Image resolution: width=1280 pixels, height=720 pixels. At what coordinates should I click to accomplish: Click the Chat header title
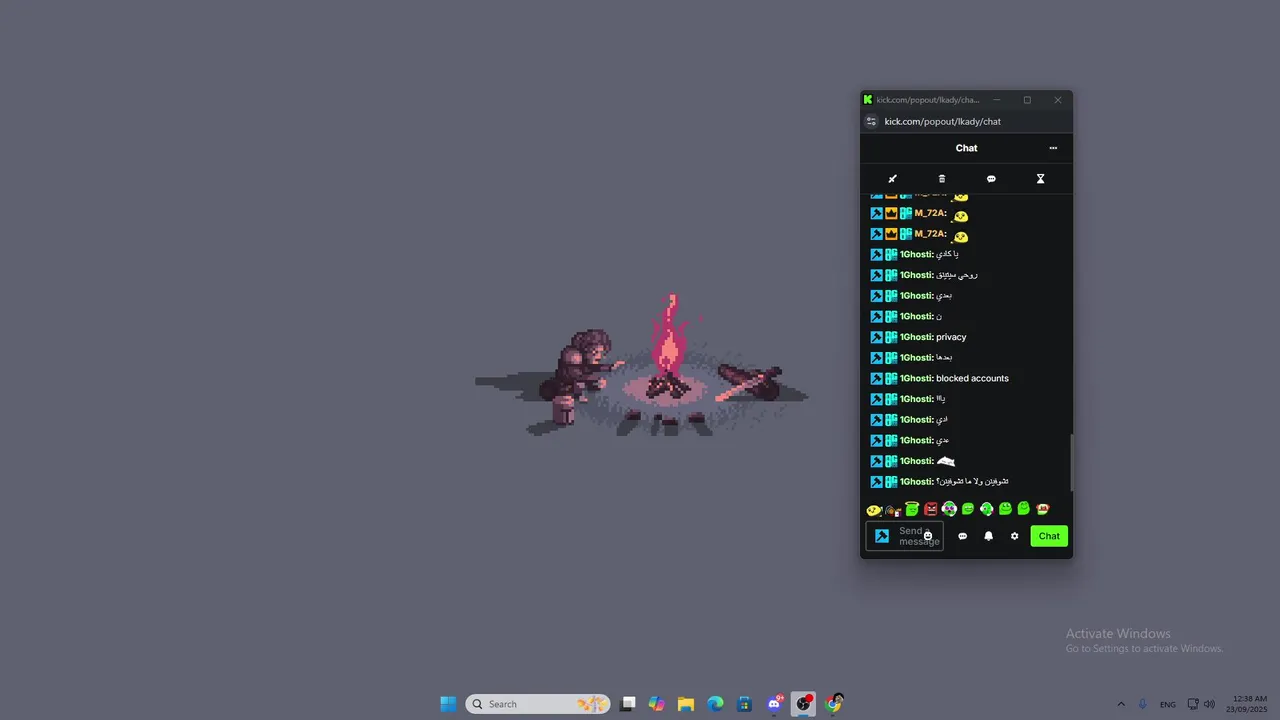pyautogui.click(x=966, y=148)
